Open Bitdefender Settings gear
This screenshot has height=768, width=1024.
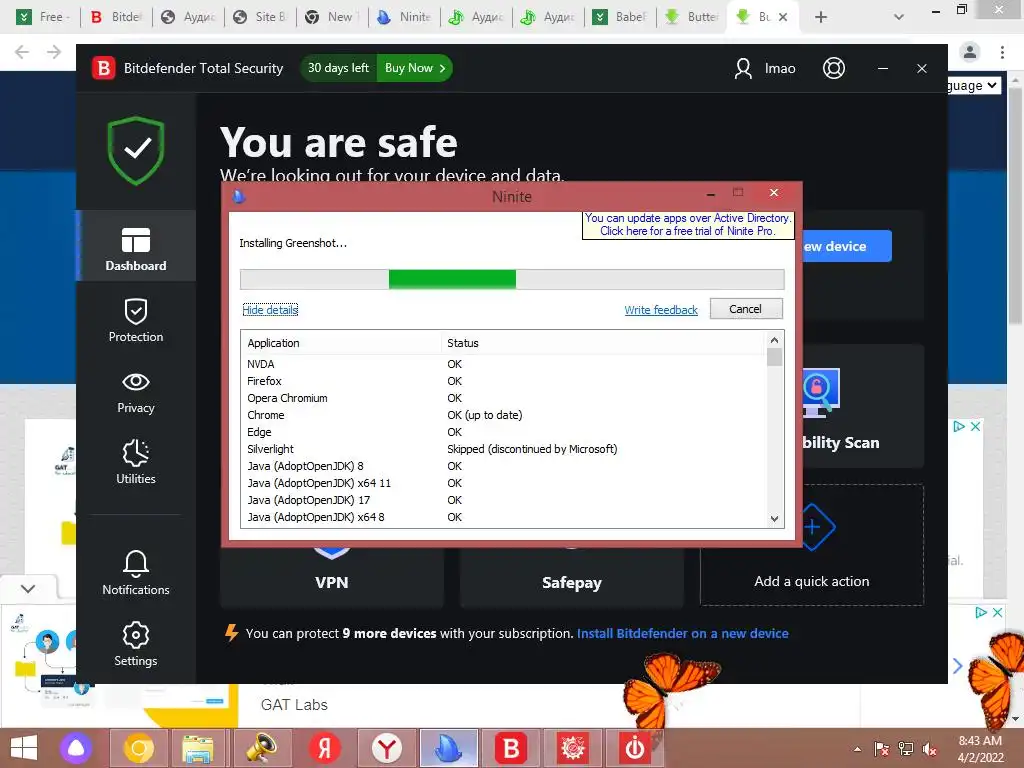pos(136,644)
